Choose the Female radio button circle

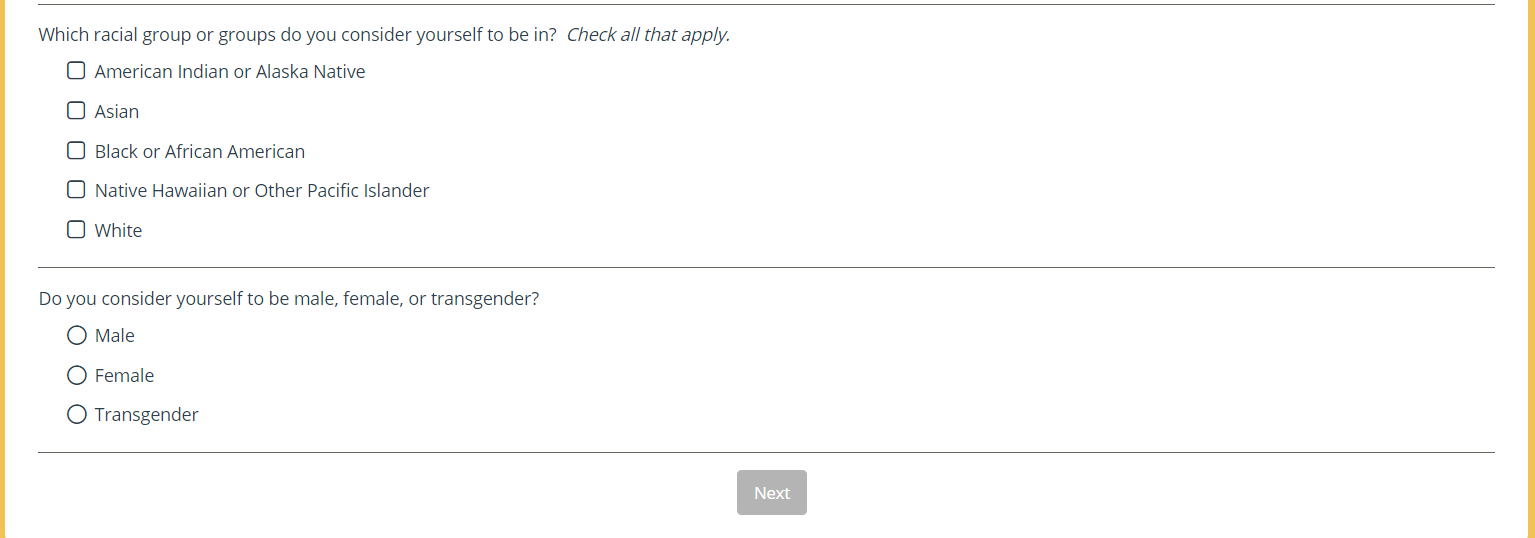[x=77, y=375]
